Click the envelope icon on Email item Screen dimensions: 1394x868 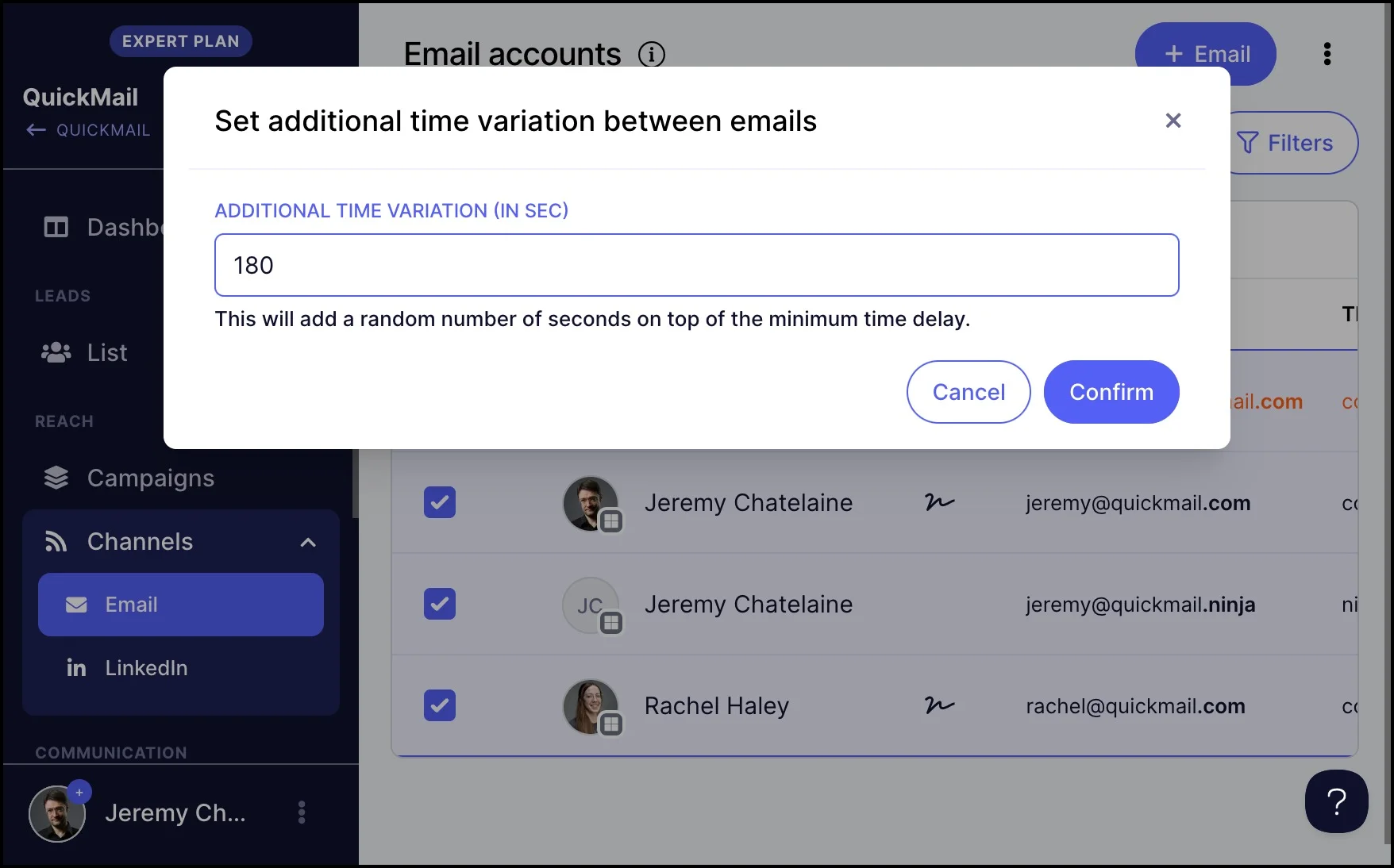tap(76, 605)
